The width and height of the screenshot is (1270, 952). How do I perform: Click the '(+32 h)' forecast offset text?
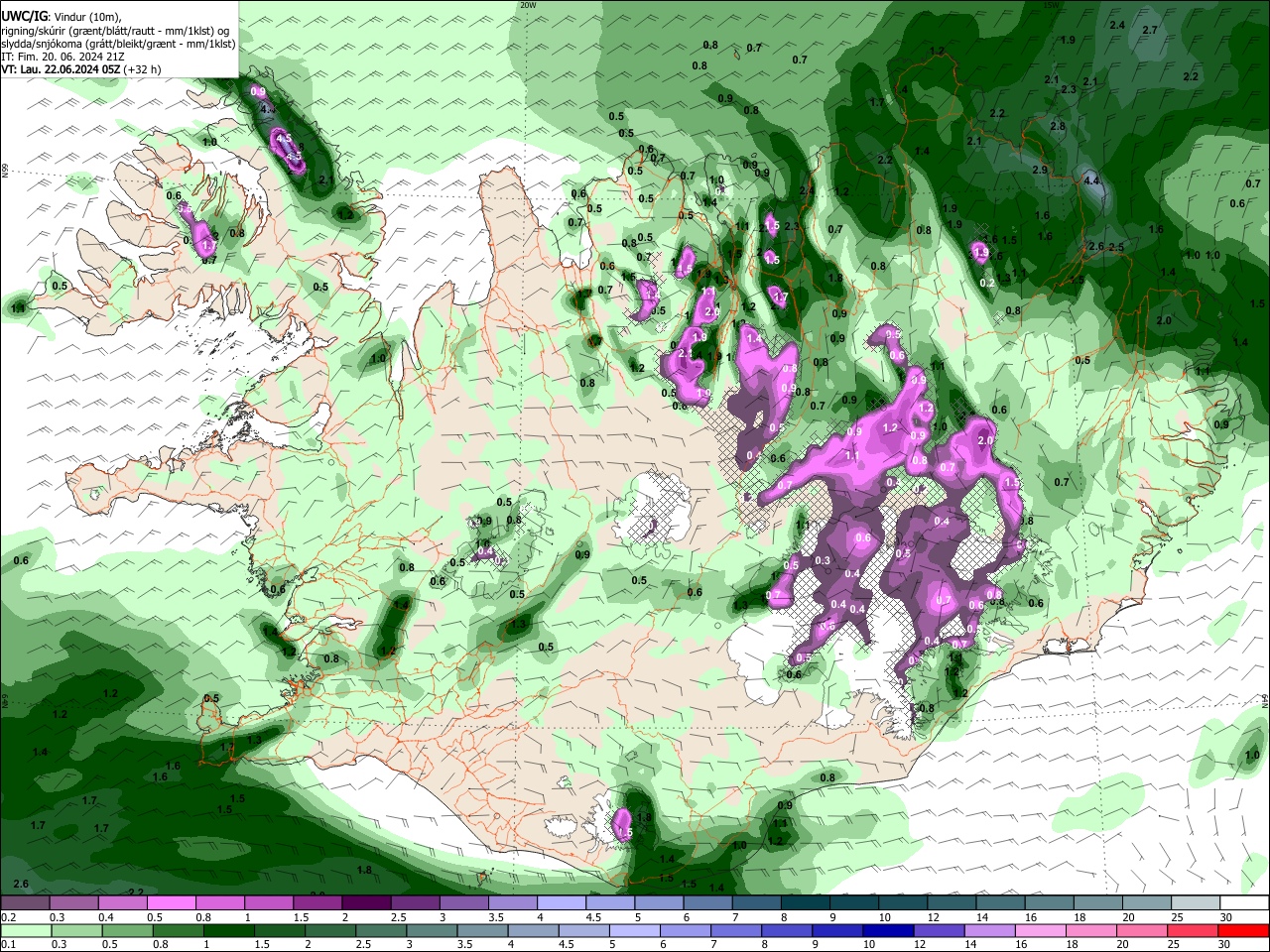(x=143, y=69)
